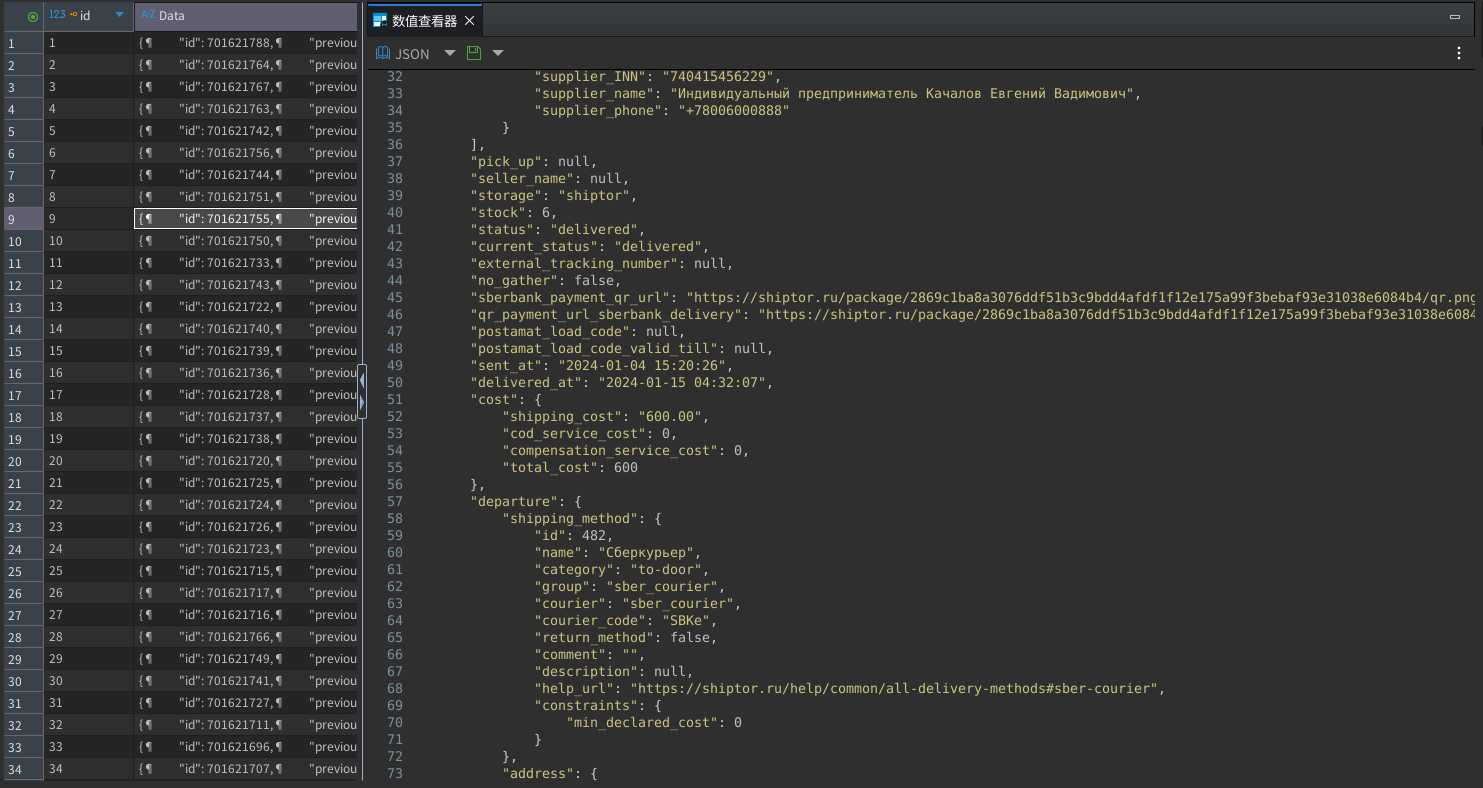Click the qr_payment_url_sberbank_delivery line

(973, 315)
